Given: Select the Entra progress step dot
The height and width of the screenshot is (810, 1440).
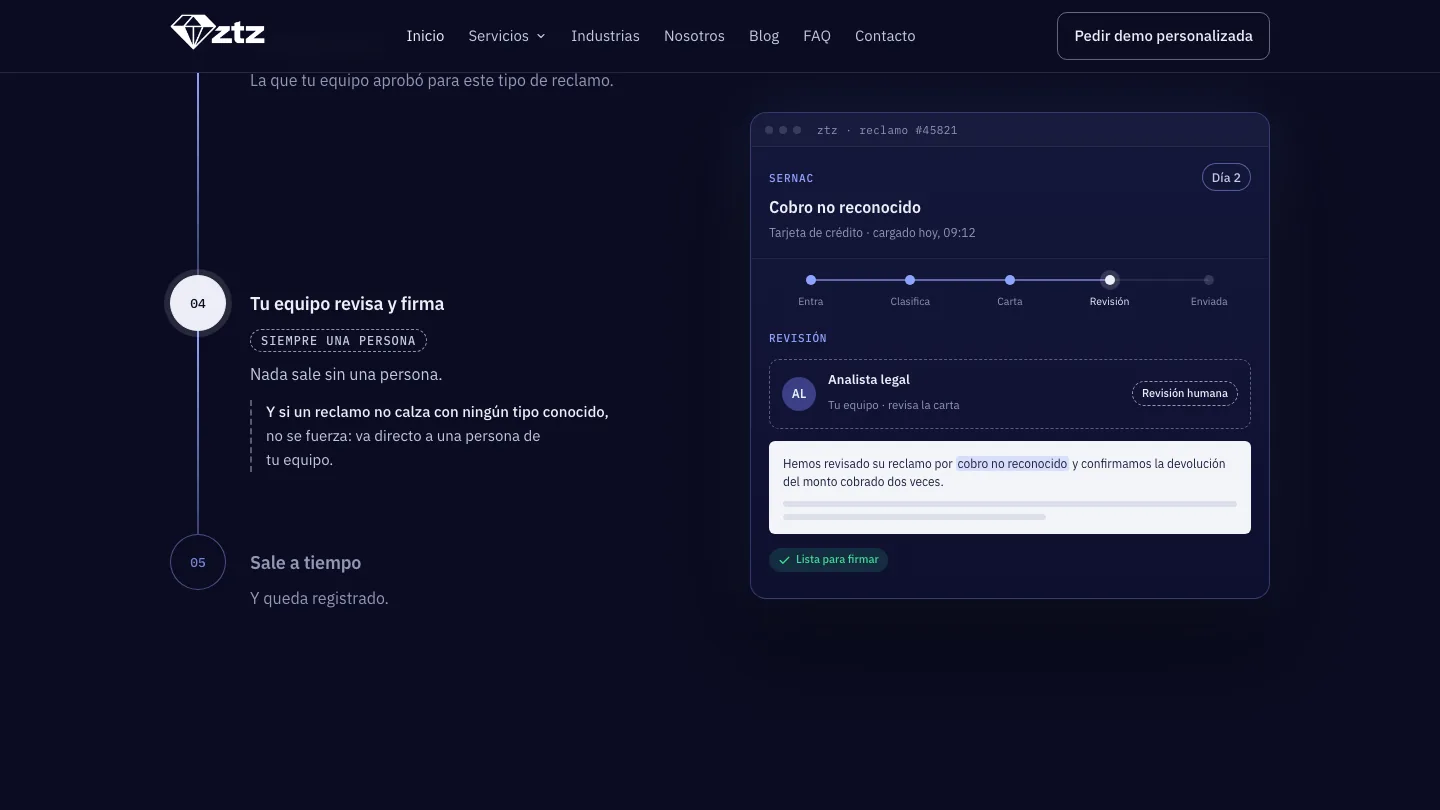Looking at the screenshot, I should click(x=811, y=280).
